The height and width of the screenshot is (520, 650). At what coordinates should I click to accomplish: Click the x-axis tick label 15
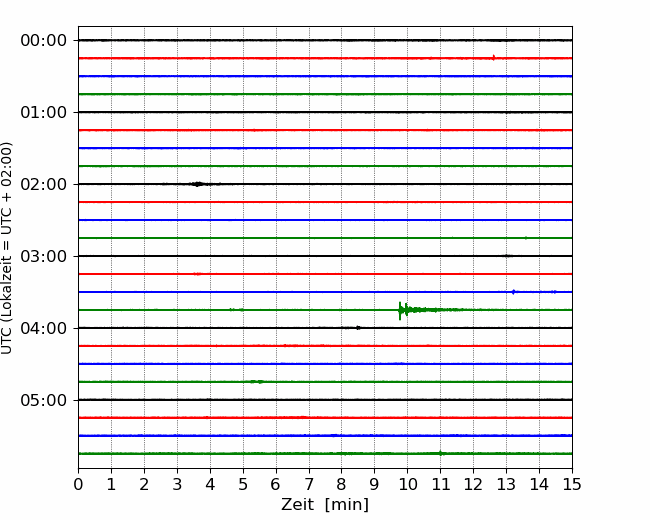[x=572, y=484]
